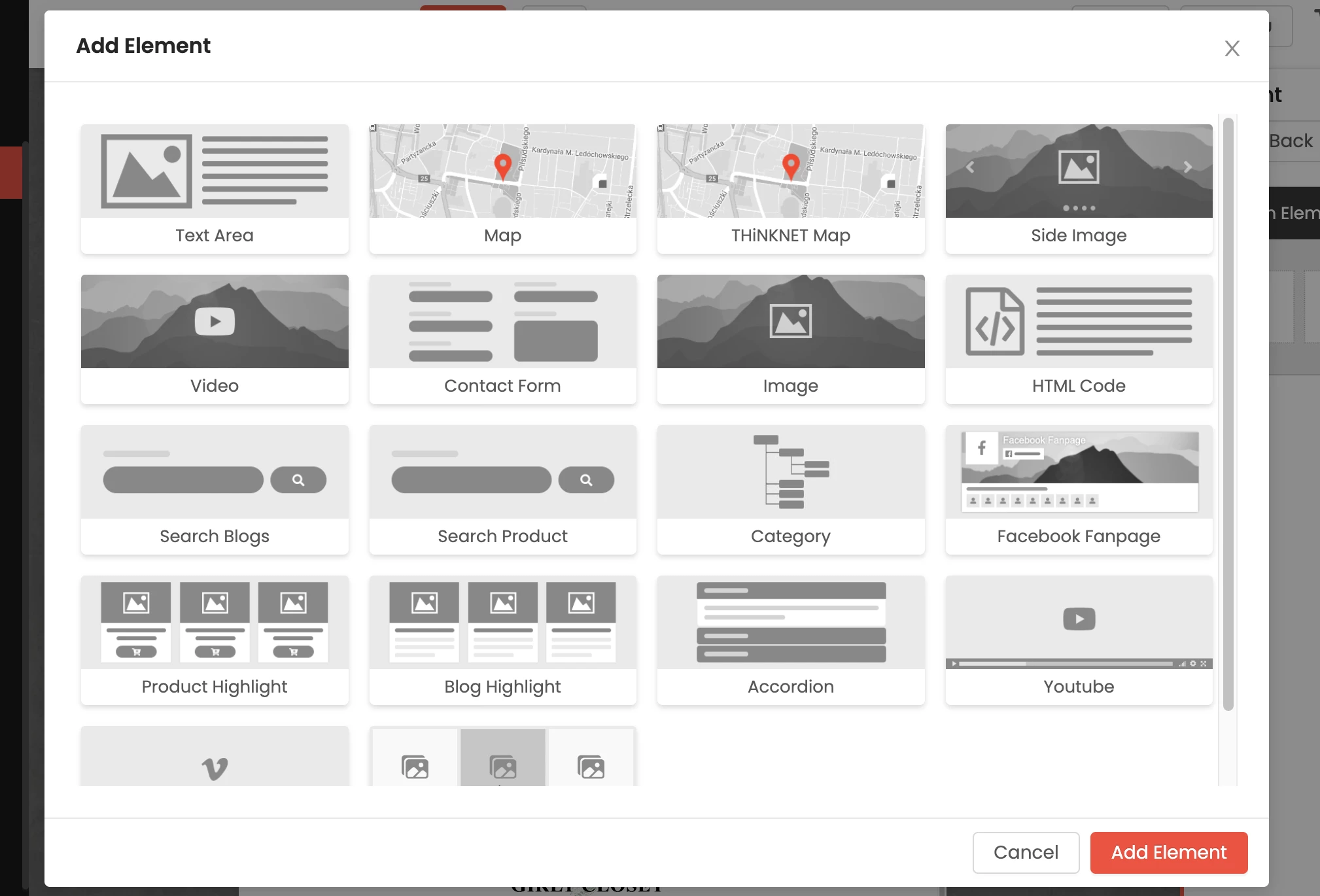Pick the Image element tile

point(790,339)
